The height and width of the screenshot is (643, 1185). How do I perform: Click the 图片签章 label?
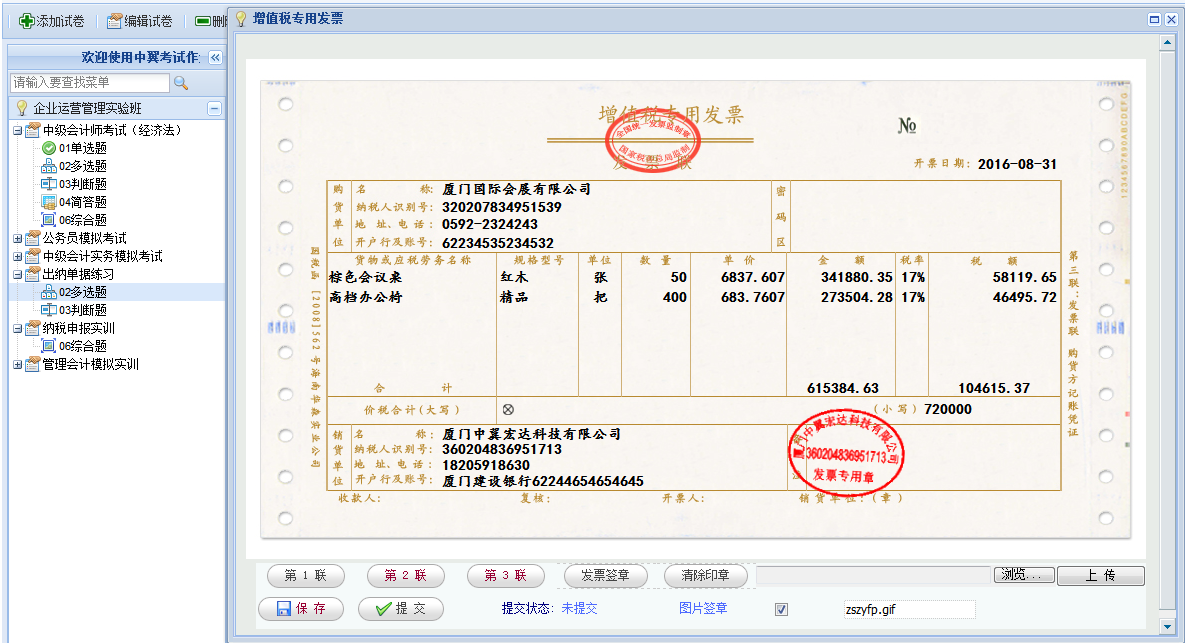703,609
